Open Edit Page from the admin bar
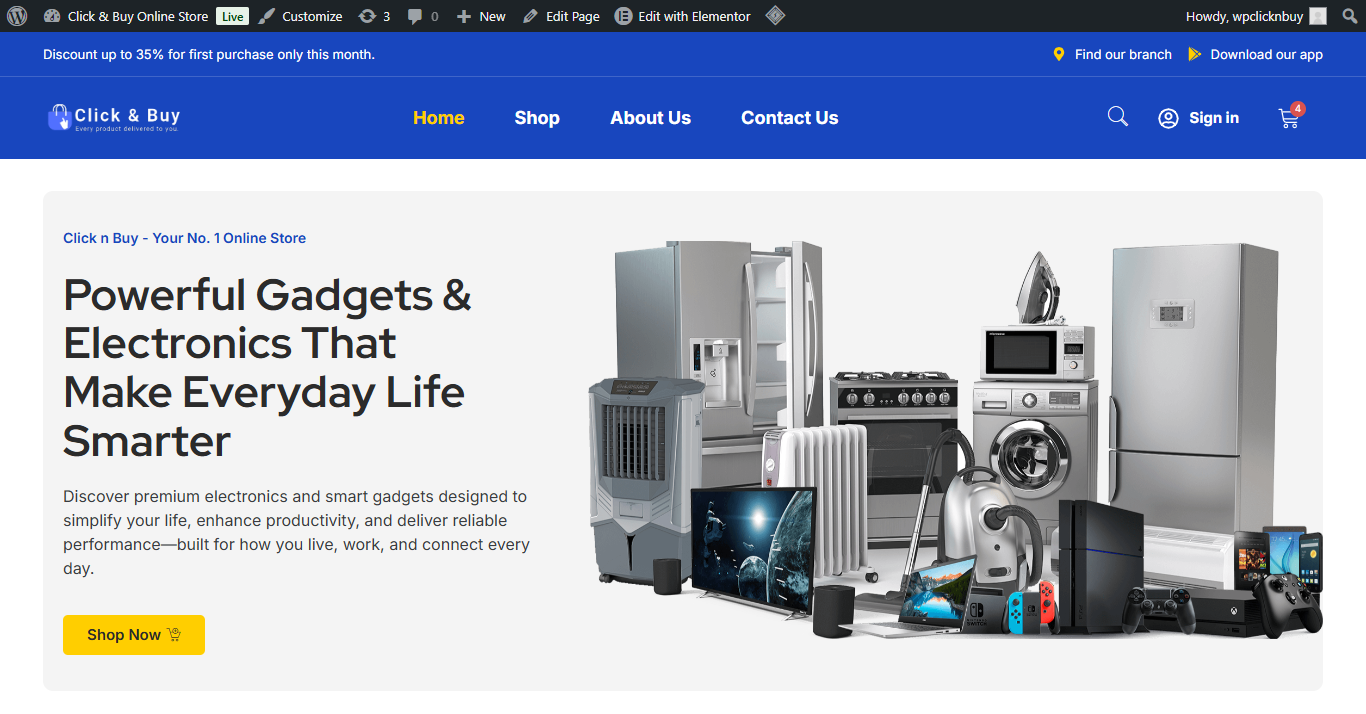Image resolution: width=1366 pixels, height=714 pixels. (x=561, y=16)
